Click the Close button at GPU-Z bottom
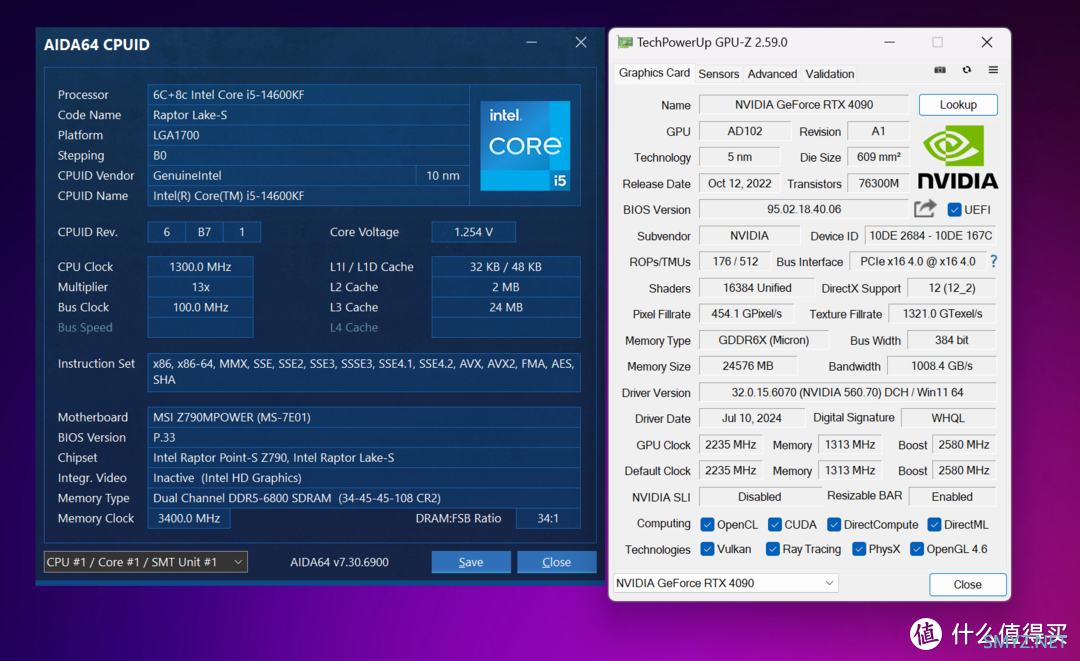This screenshot has height=661, width=1080. tap(967, 585)
